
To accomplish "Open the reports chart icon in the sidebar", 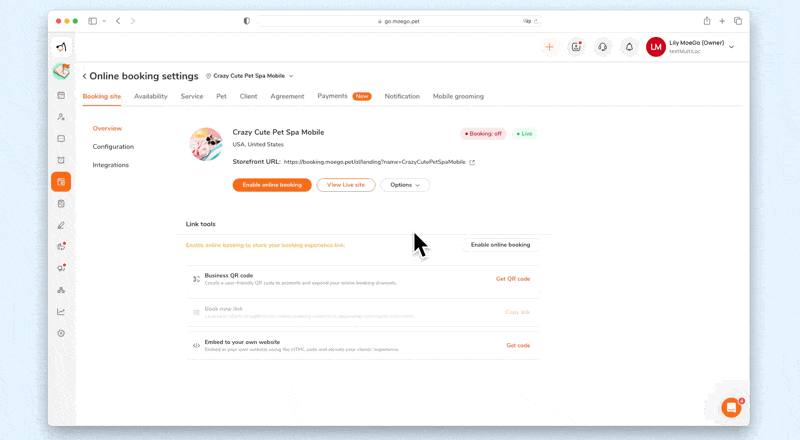I will click(x=61, y=312).
